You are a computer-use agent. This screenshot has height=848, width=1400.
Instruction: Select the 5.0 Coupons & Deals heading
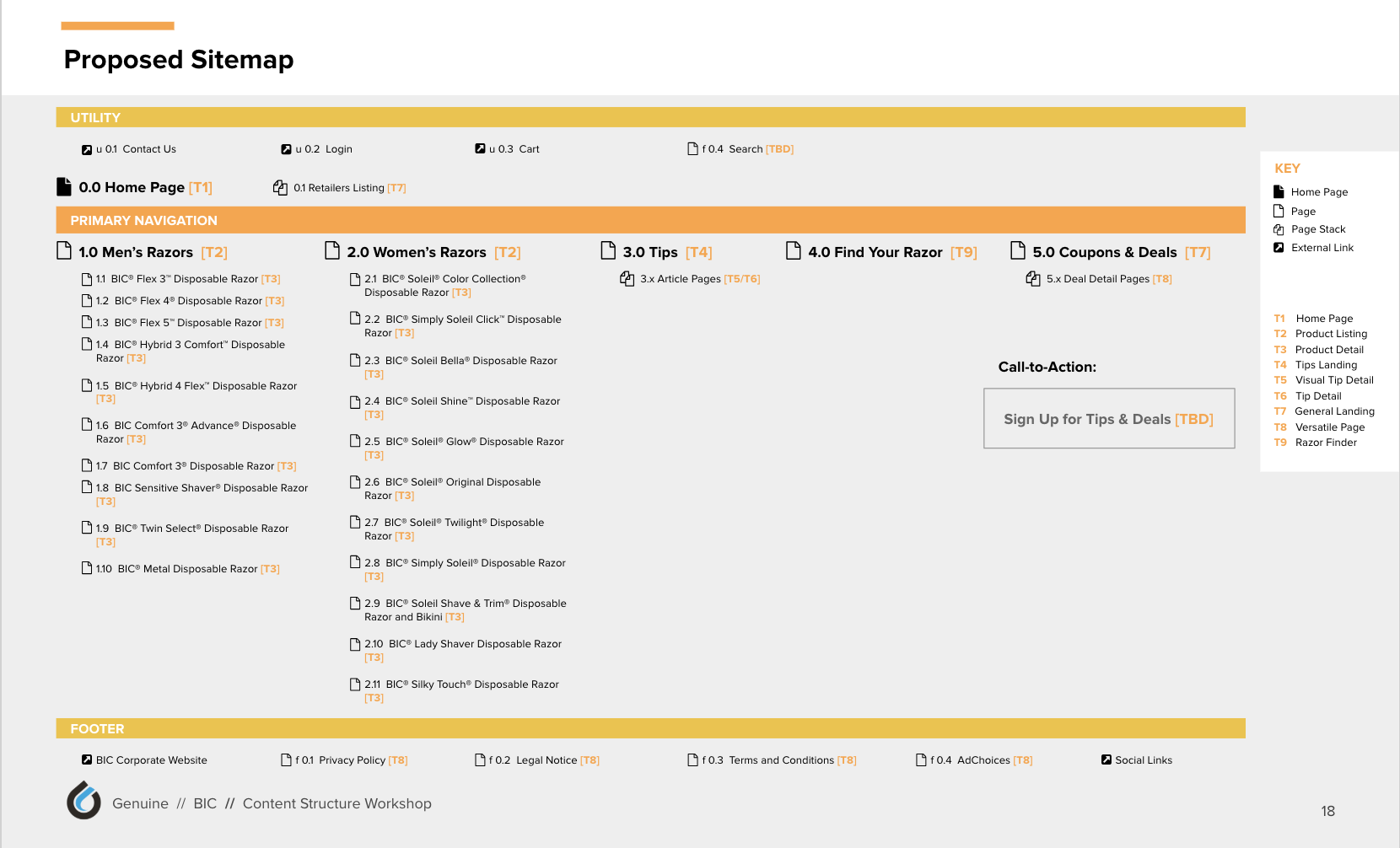(x=1121, y=252)
